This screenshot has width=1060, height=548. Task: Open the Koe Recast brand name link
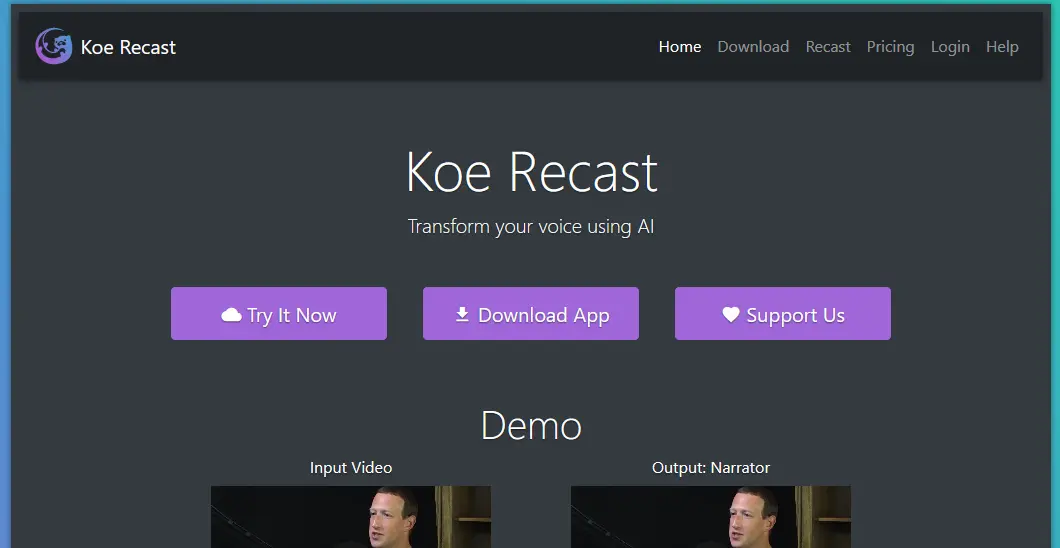(128, 47)
